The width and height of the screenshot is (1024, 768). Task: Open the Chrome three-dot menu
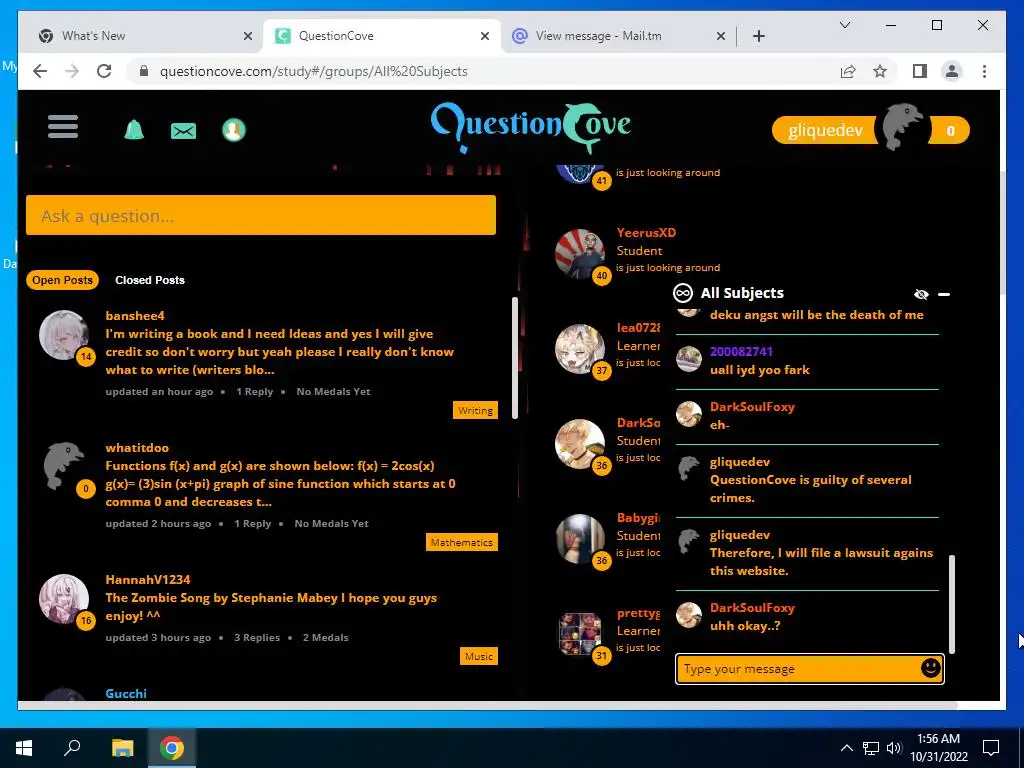[984, 71]
